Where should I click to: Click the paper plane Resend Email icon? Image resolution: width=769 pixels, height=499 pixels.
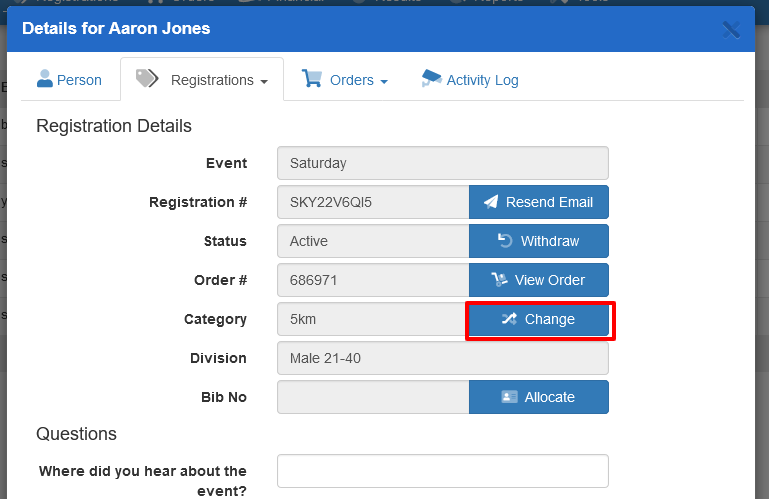tap(491, 202)
